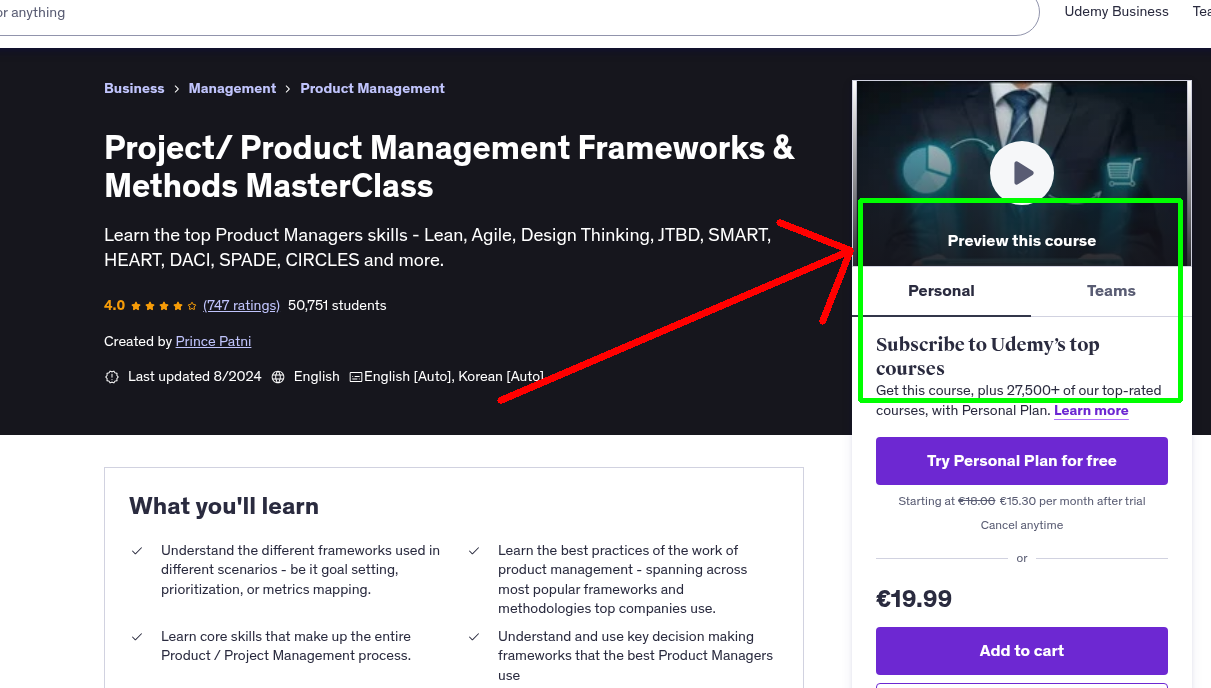Play the course preview video
The height and width of the screenshot is (688, 1211).
click(1021, 173)
